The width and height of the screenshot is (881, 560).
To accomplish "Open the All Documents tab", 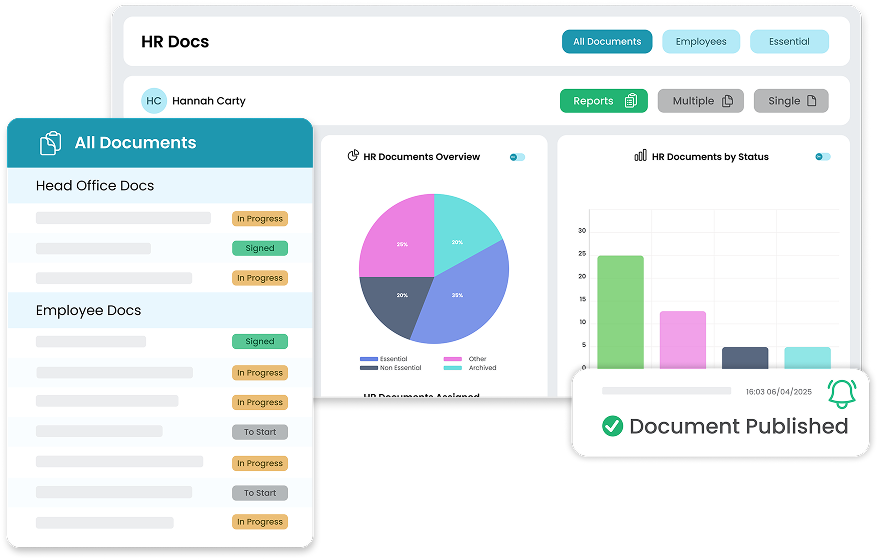I will coord(607,42).
